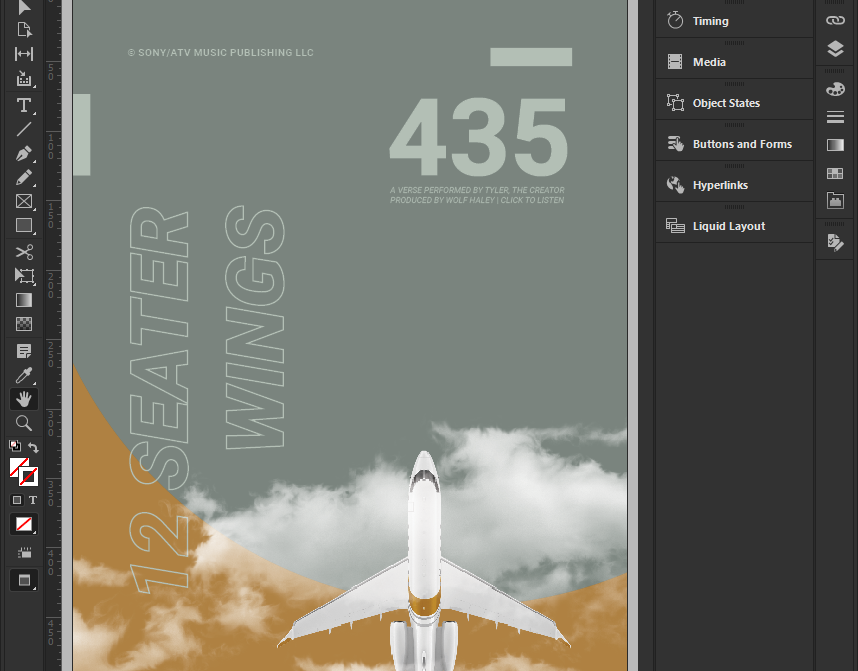Select the Pencil tool
The image size is (858, 671).
click(24, 177)
